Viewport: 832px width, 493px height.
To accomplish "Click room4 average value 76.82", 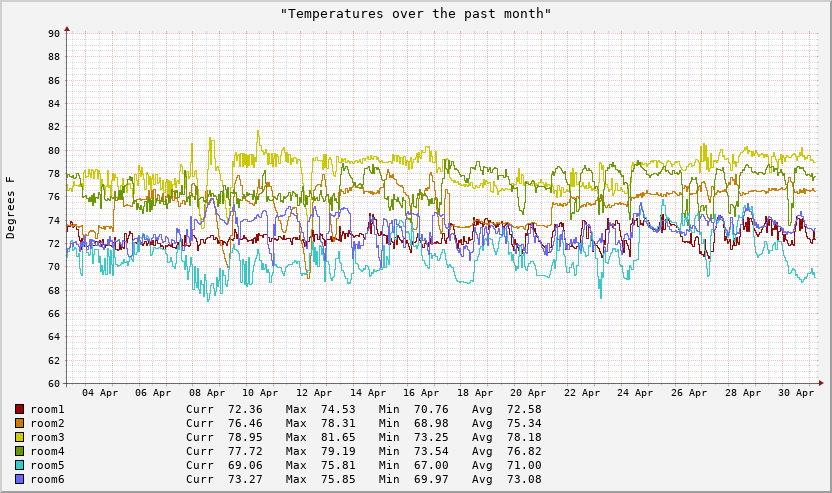I will (x=524, y=451).
